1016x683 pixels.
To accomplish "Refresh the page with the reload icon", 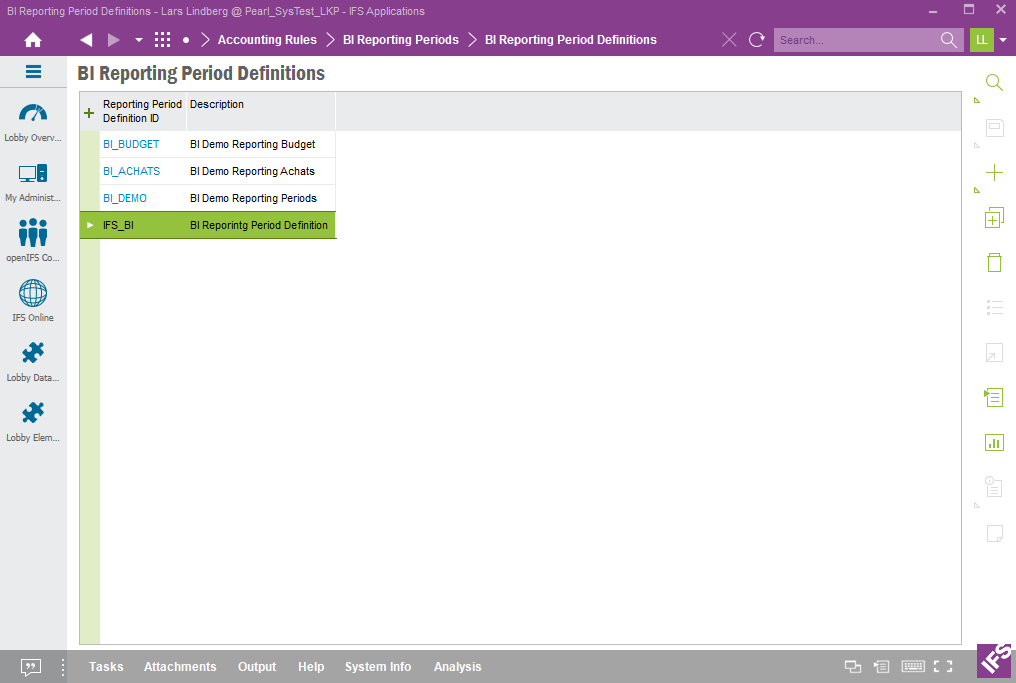I will click(756, 40).
